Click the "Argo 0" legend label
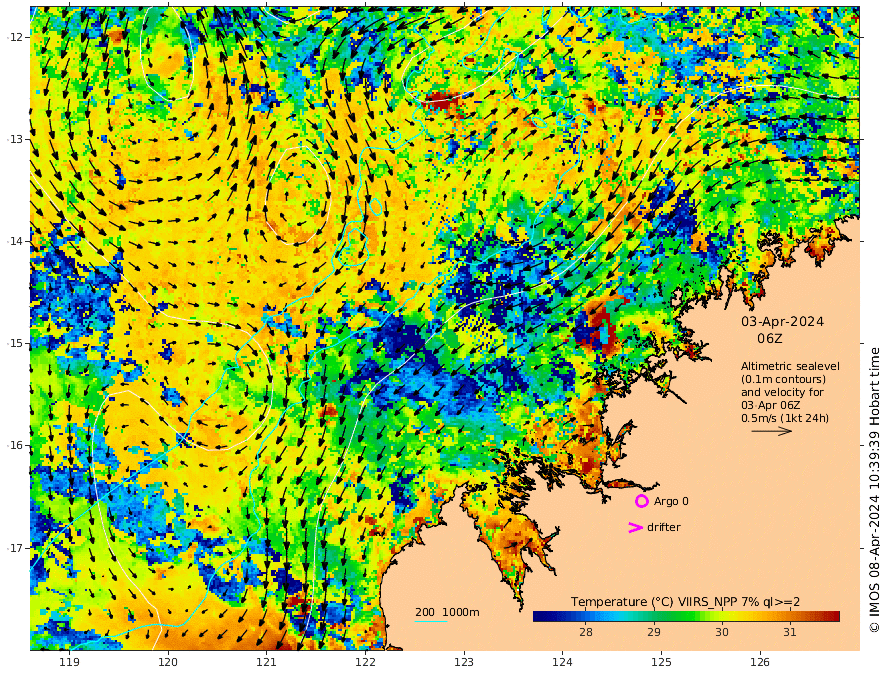The image size is (880, 680). 671,501
